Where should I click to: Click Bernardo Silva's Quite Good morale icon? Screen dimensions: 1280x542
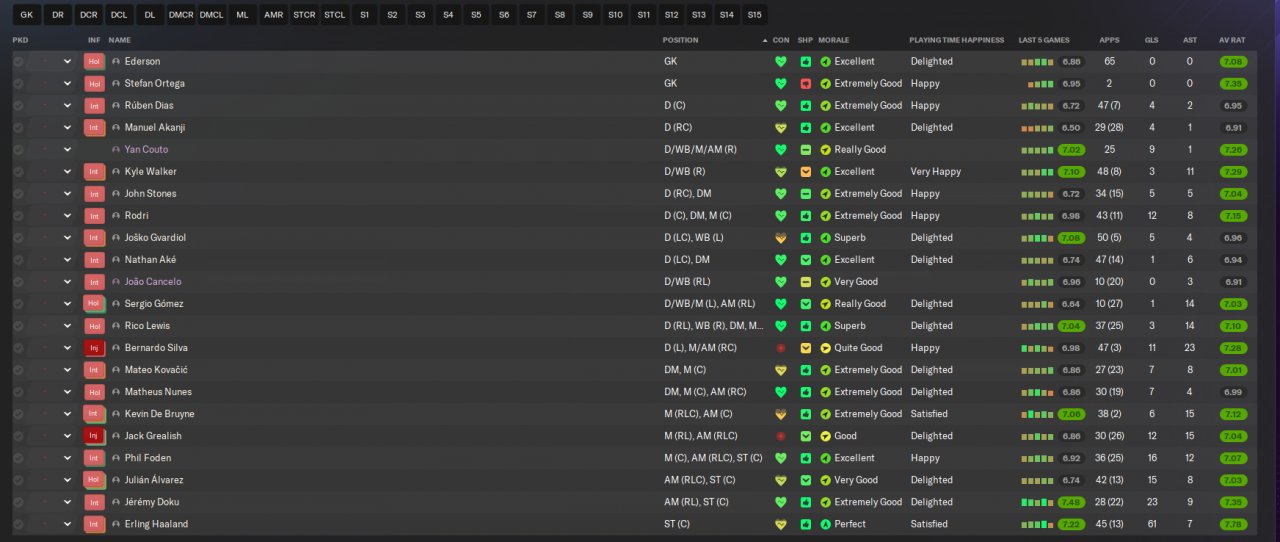tap(826, 348)
